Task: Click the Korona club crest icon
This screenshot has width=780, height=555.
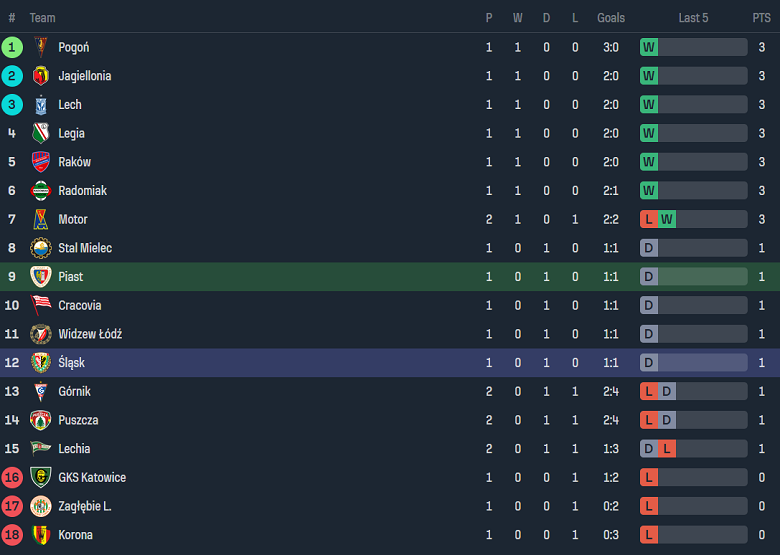Action: 41,535
